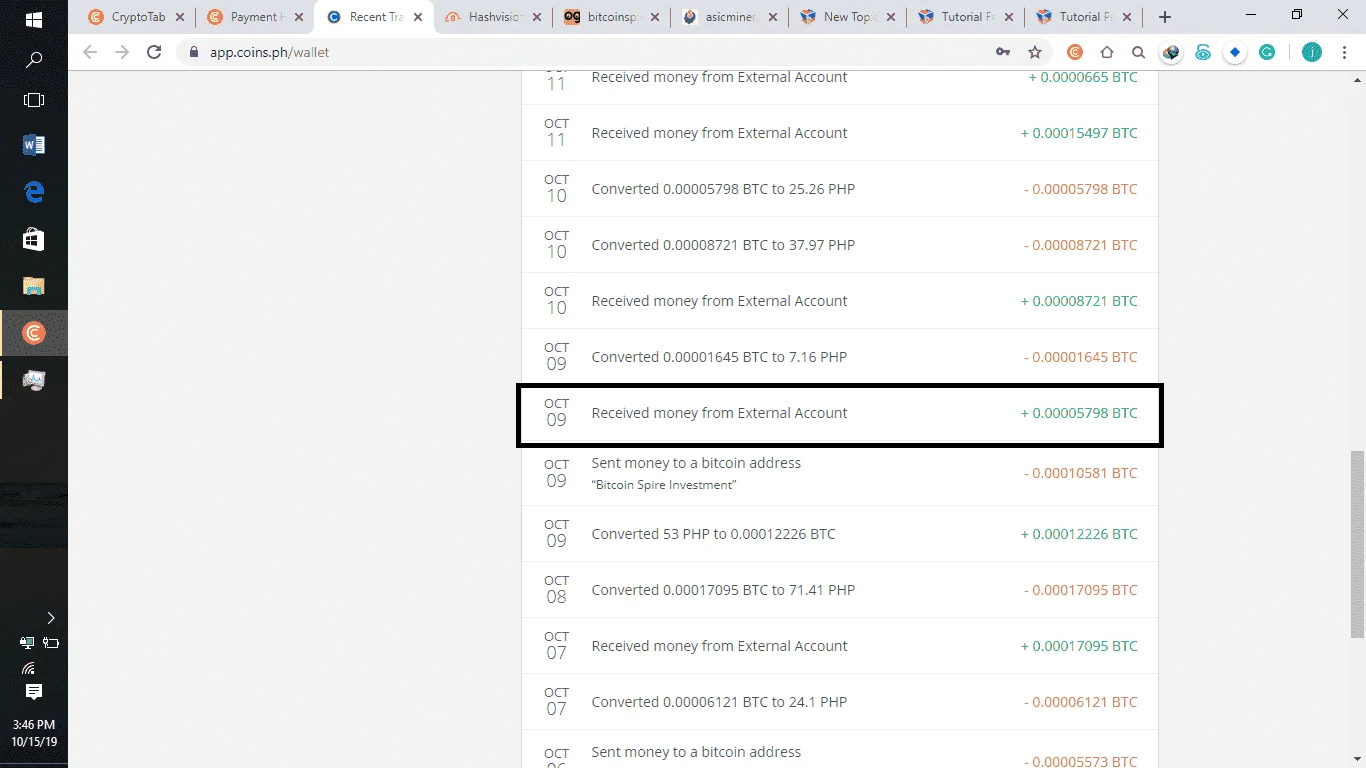Image resolution: width=1366 pixels, height=768 pixels.
Task: Open transaction converting 0.00005798 BTC to 25.26 PHP
Action: (840, 189)
